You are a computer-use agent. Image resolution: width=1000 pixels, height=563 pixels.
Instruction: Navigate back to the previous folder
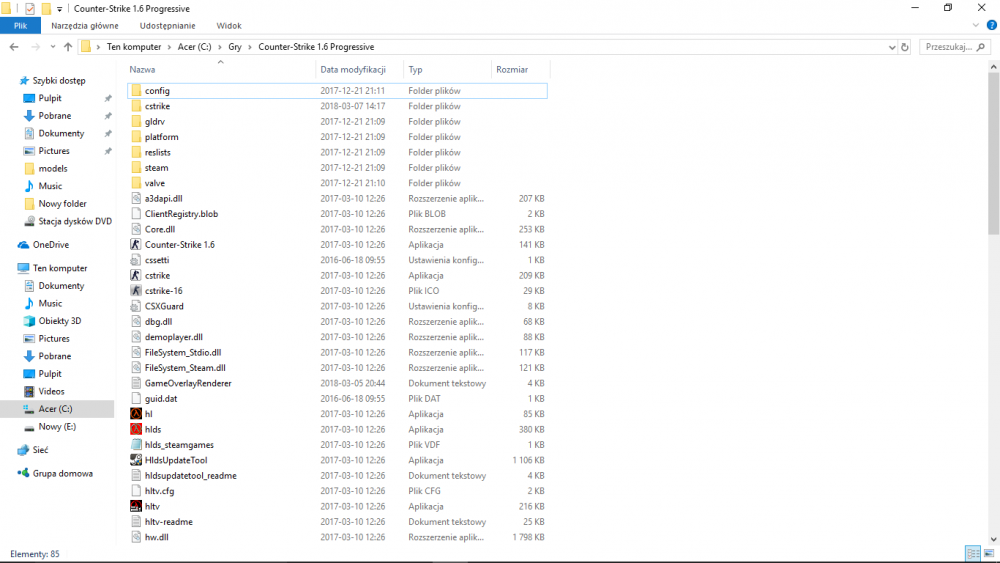pyautogui.click(x=14, y=47)
